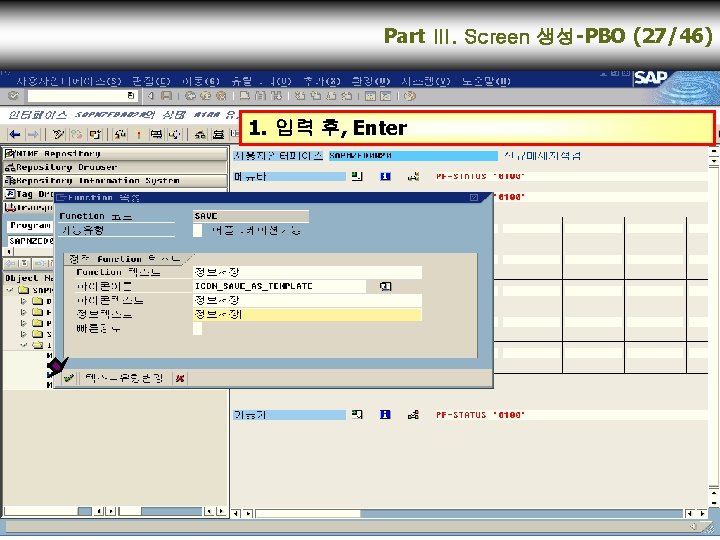Select the static Function texts tab in dialog

[127, 259]
